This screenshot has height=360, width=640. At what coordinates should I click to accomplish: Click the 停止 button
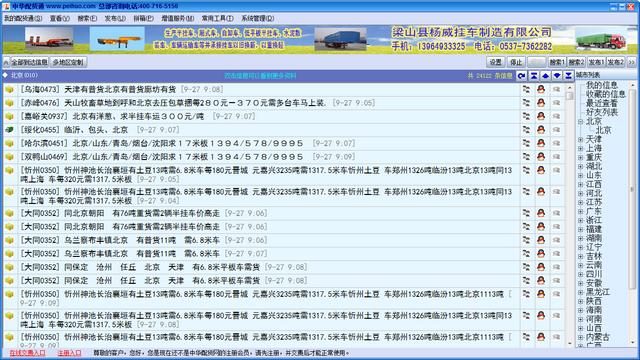pos(516,62)
